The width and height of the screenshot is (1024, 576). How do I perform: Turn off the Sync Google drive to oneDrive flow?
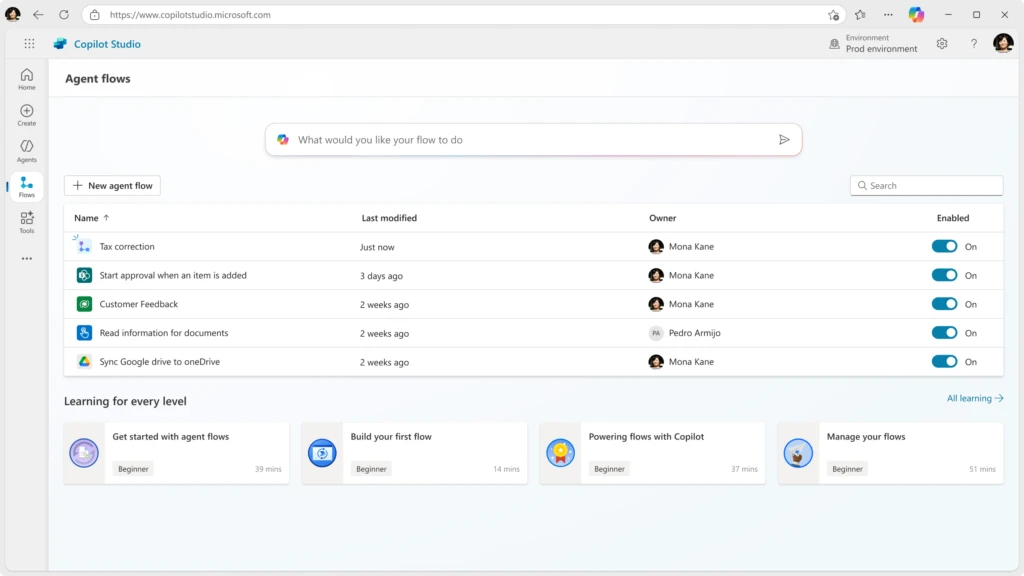(944, 361)
